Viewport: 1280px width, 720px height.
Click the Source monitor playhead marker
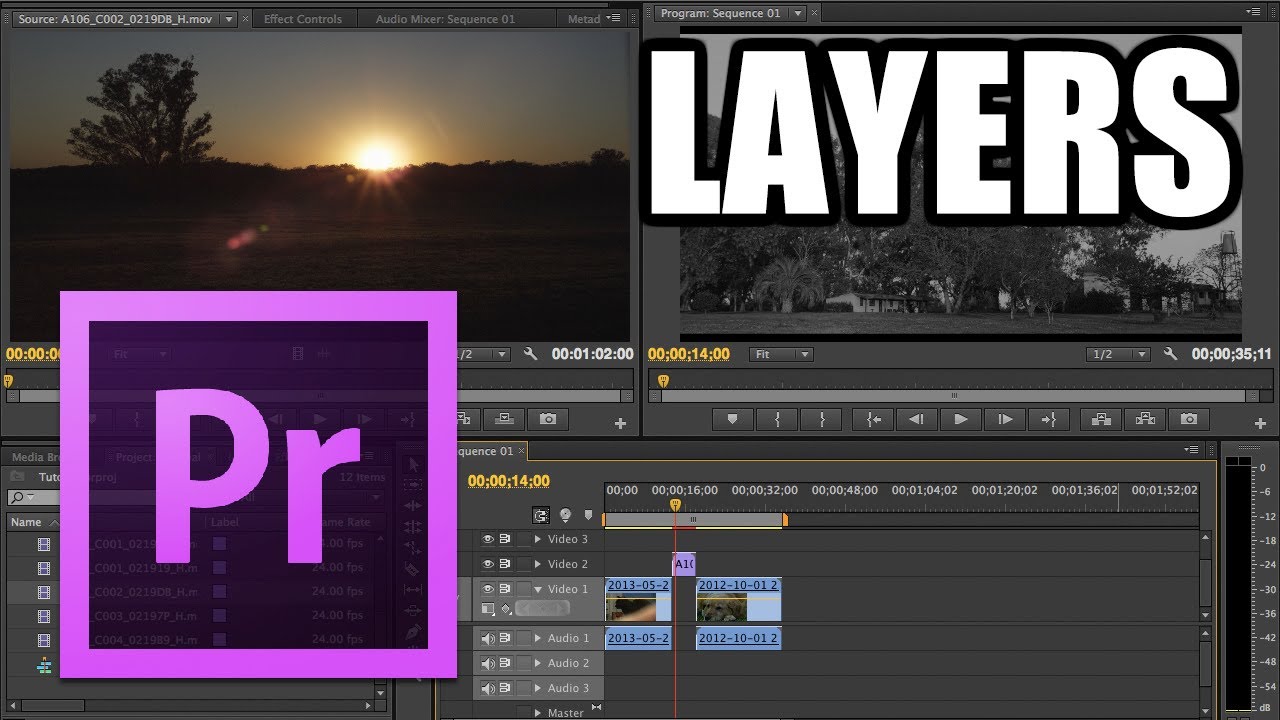tap(9, 381)
